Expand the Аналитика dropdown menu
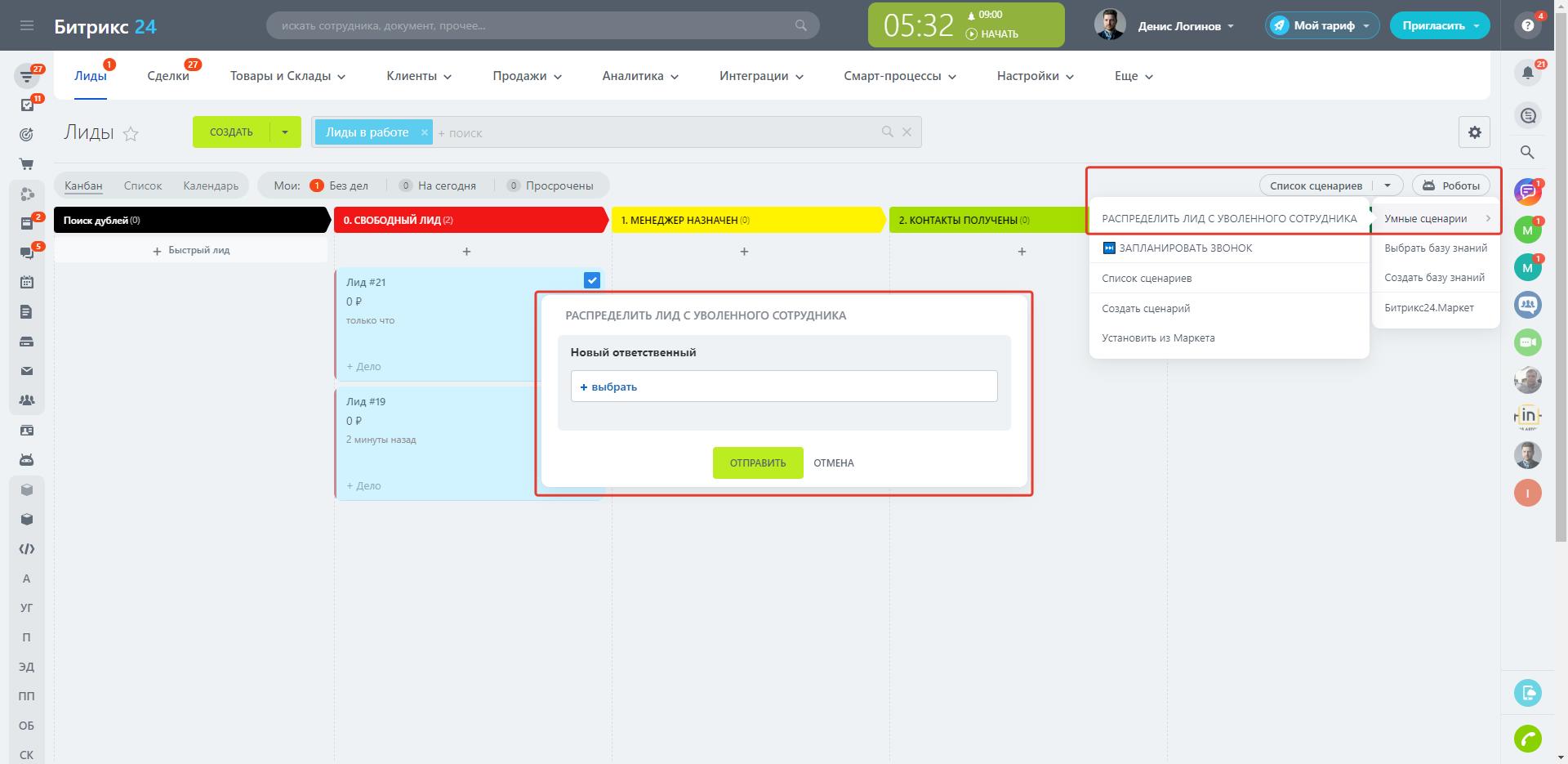This screenshot has height=764, width=1568. coord(640,76)
